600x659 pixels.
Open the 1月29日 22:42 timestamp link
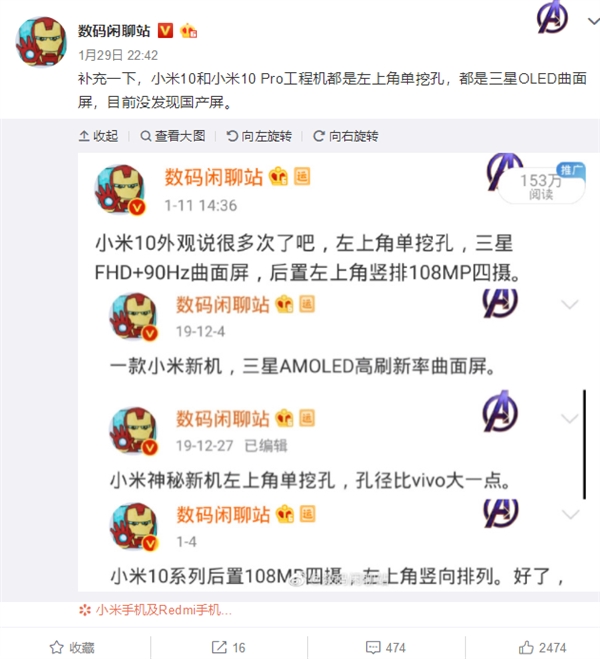click(118, 55)
